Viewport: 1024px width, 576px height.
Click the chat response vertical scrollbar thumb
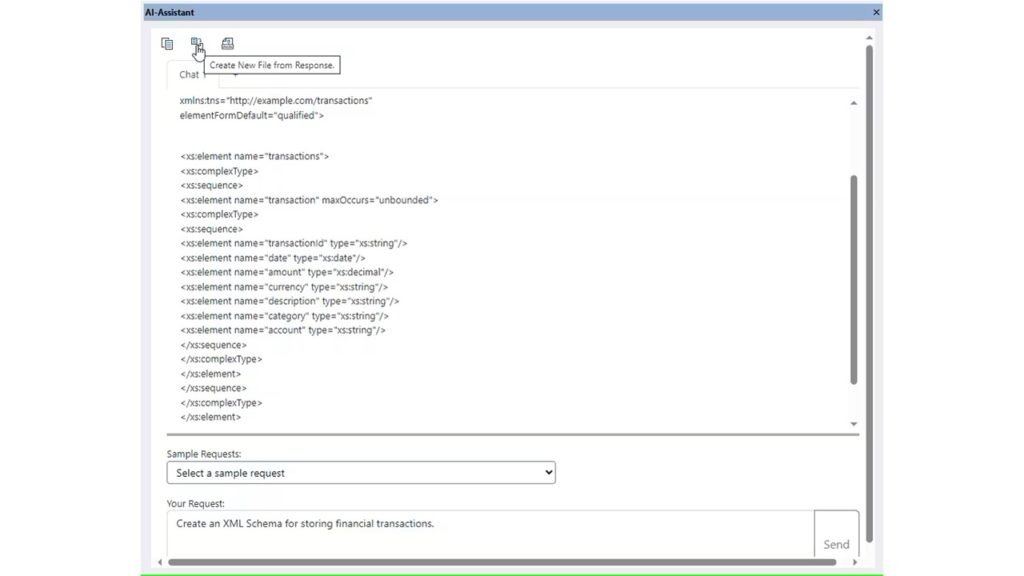(853, 280)
